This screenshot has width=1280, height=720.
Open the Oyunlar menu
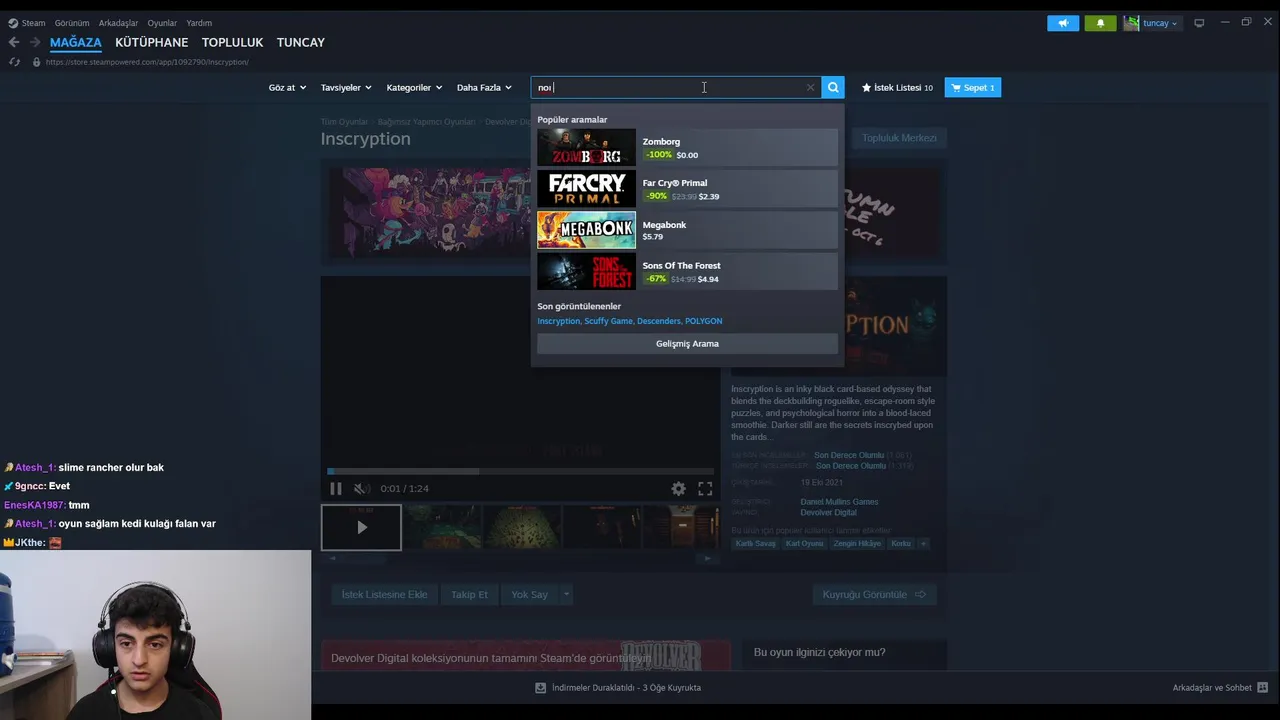pos(162,23)
